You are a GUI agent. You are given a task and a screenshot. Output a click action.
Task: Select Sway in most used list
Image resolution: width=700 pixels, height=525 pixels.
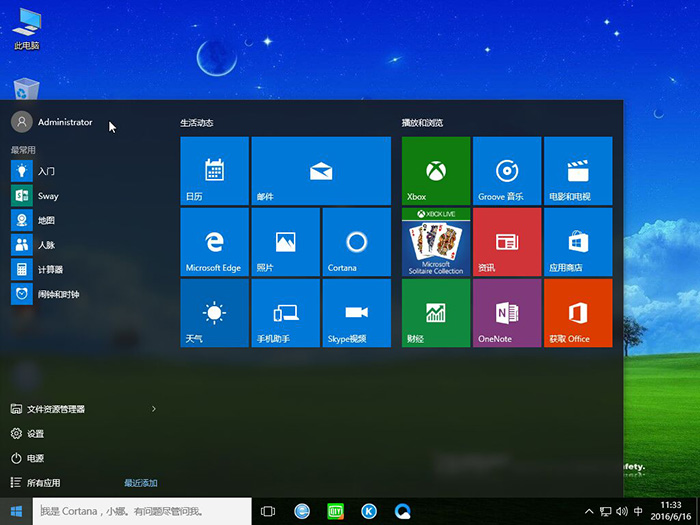(x=47, y=196)
